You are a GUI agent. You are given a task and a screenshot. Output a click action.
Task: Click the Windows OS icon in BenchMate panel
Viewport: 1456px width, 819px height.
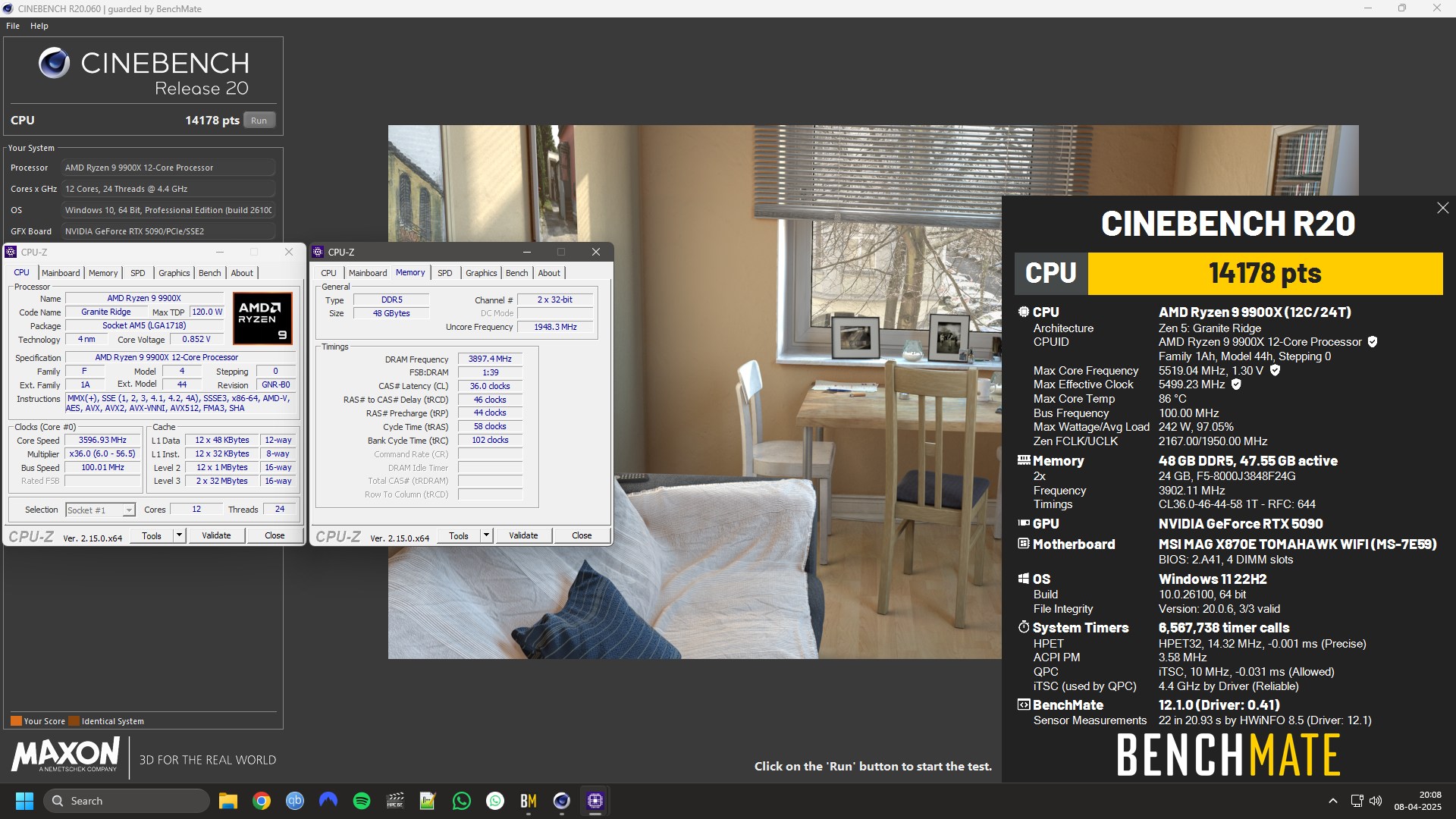(1023, 579)
